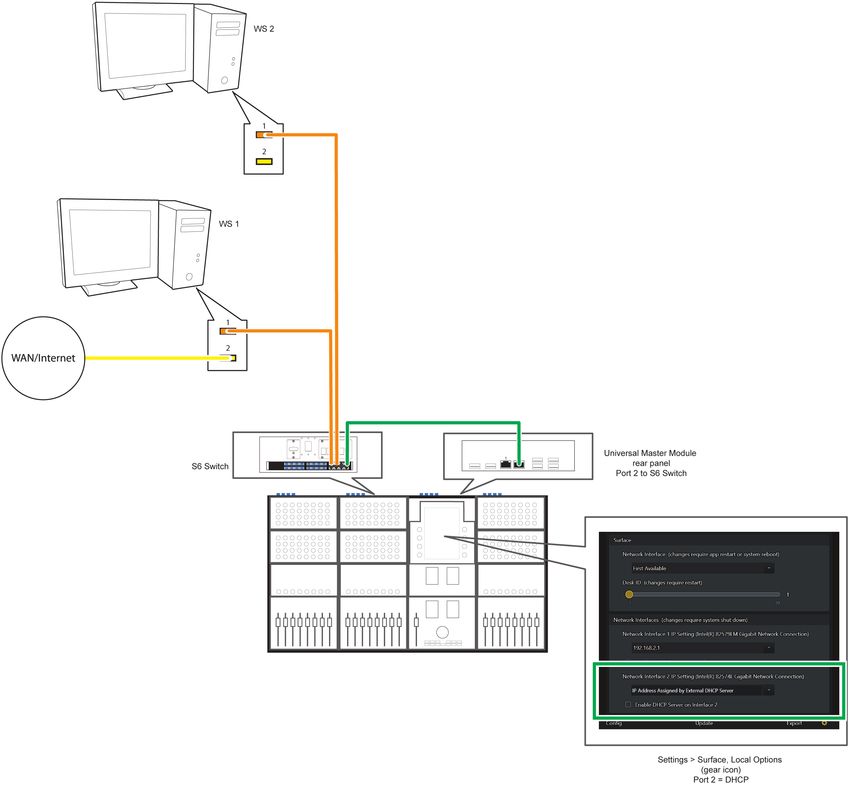The width and height of the screenshot is (850, 787).
Task: Click the Desk ID slider handle
Action: coord(629,595)
